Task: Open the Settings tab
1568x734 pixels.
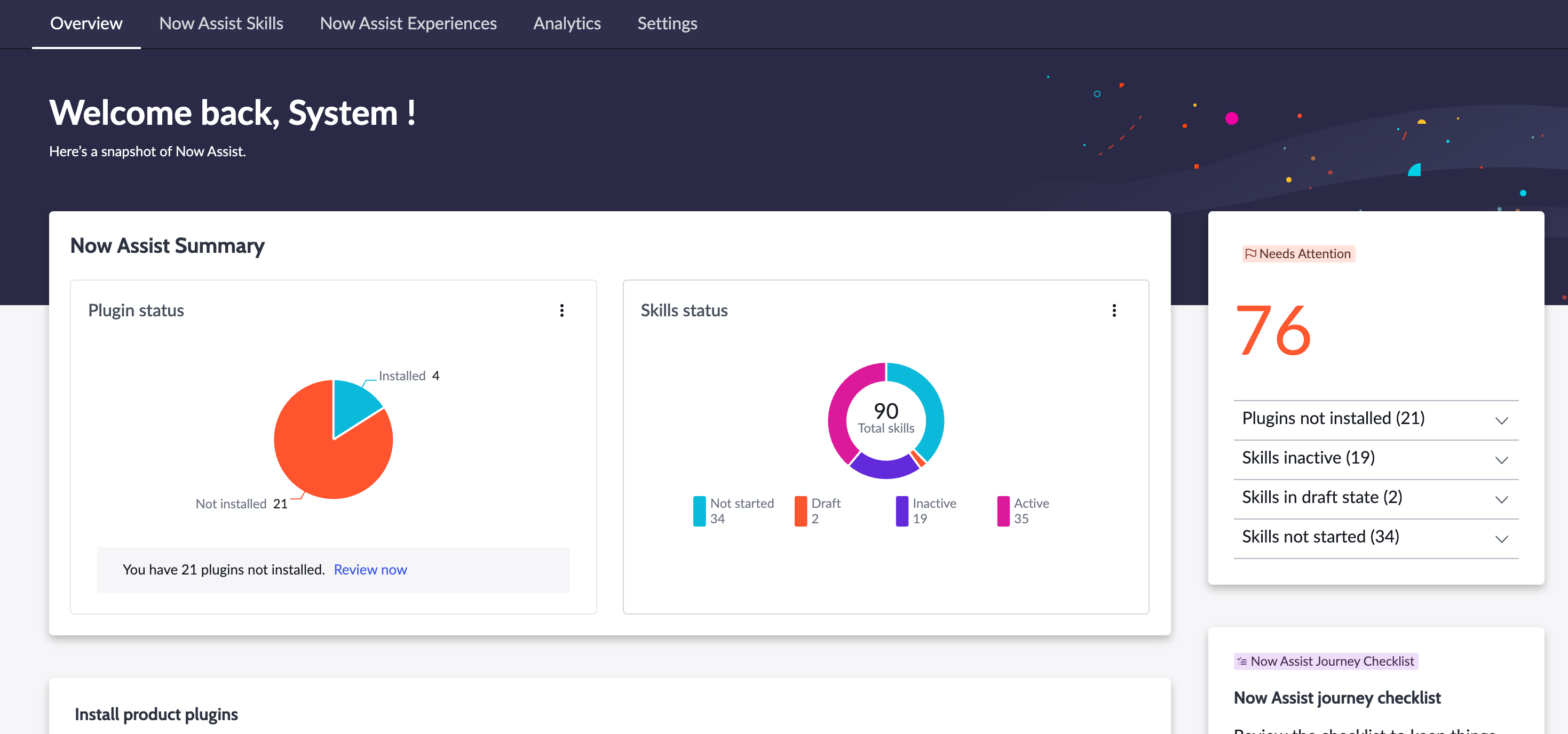Action: (667, 23)
